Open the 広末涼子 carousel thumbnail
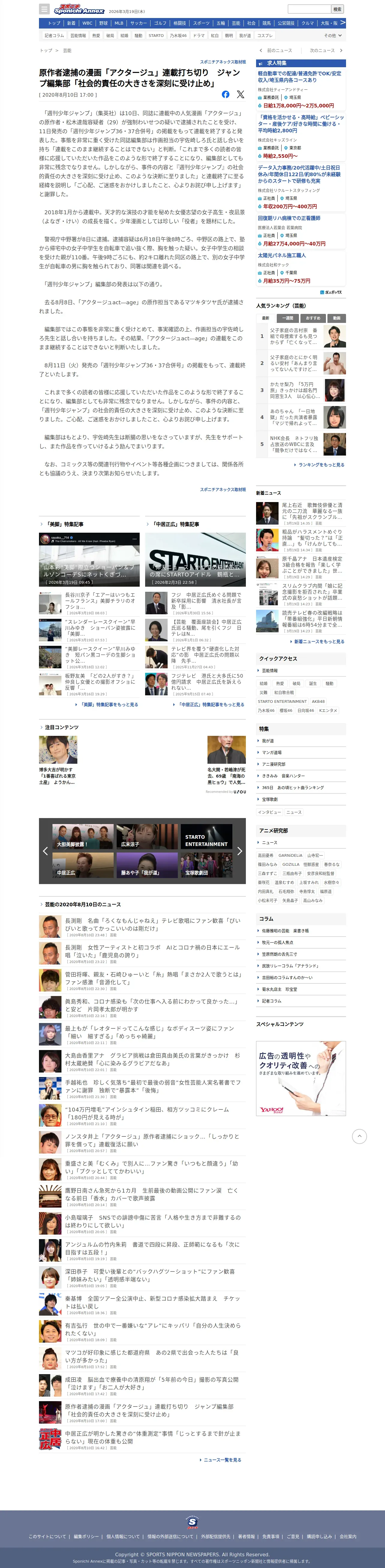Viewport: 385px width, 1568px height. tap(147, 836)
